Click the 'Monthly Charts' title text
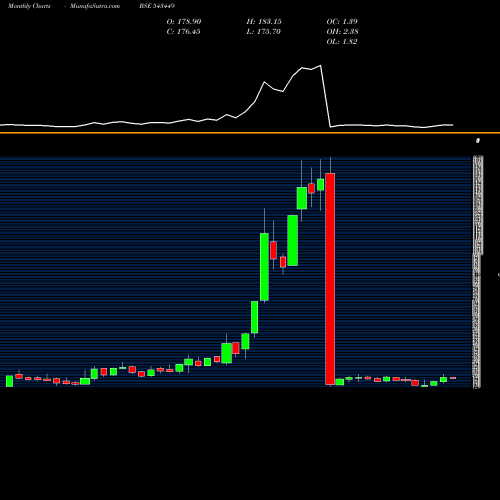The image size is (500, 500). pos(29,6)
